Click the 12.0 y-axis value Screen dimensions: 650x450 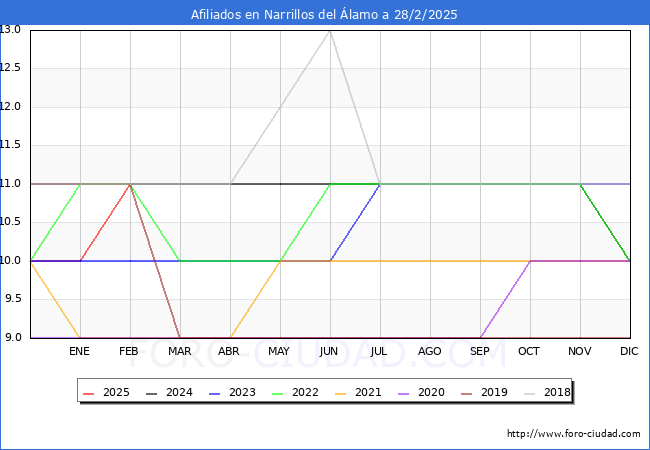tap(10, 106)
